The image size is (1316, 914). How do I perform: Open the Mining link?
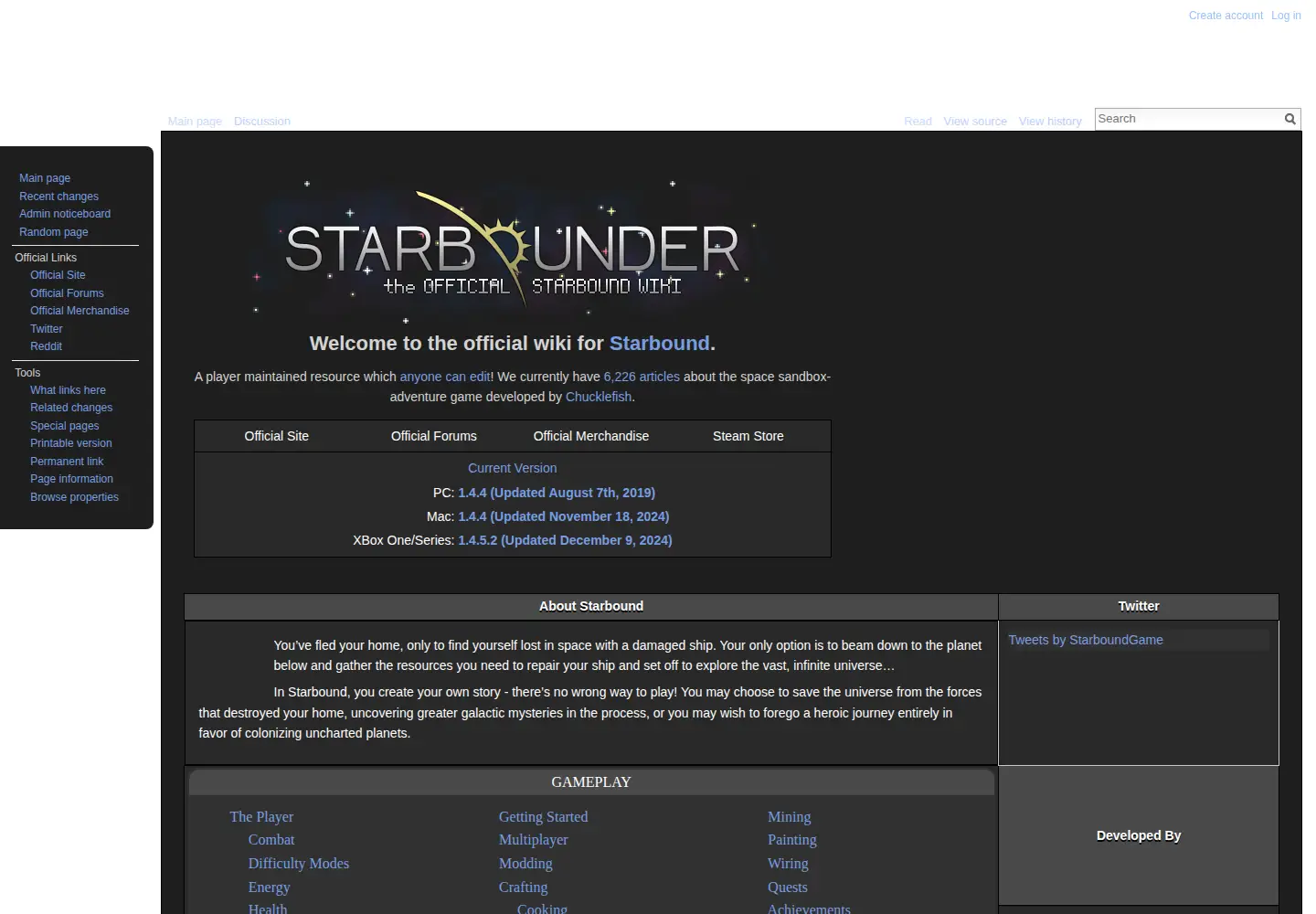click(790, 817)
